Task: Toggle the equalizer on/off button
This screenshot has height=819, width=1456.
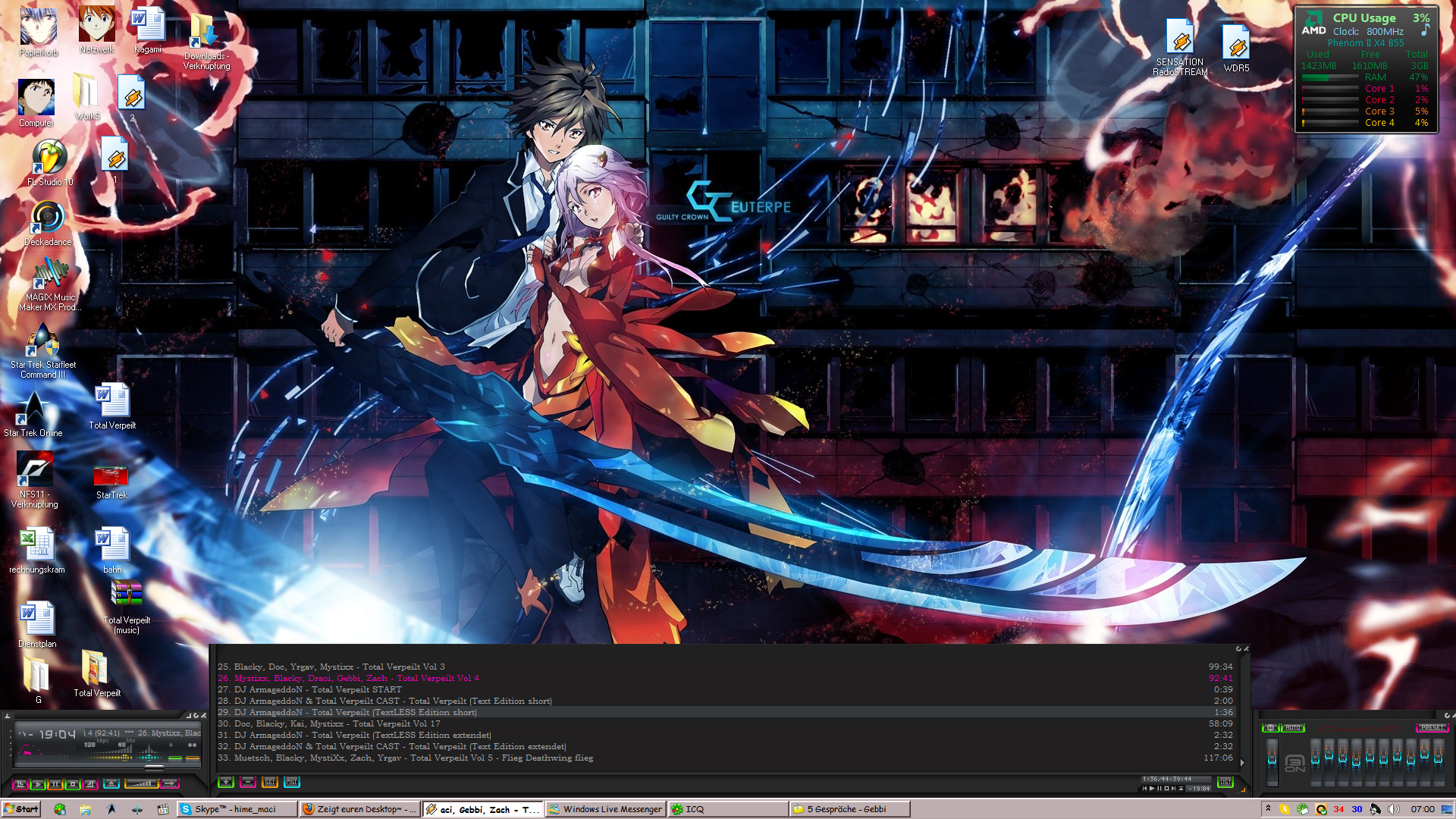Action: point(1270,728)
